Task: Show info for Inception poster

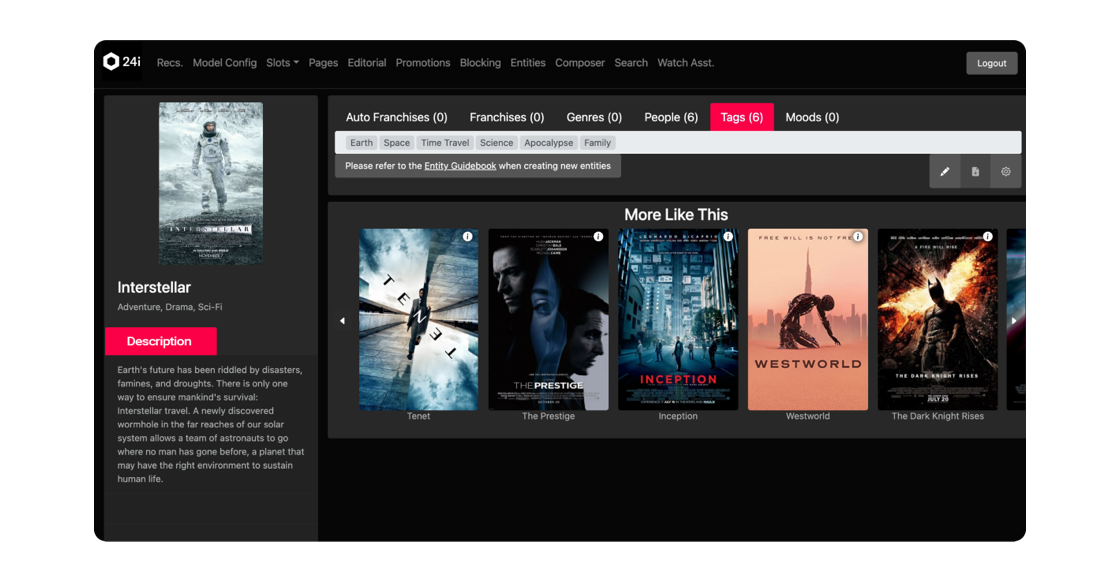Action: click(728, 237)
